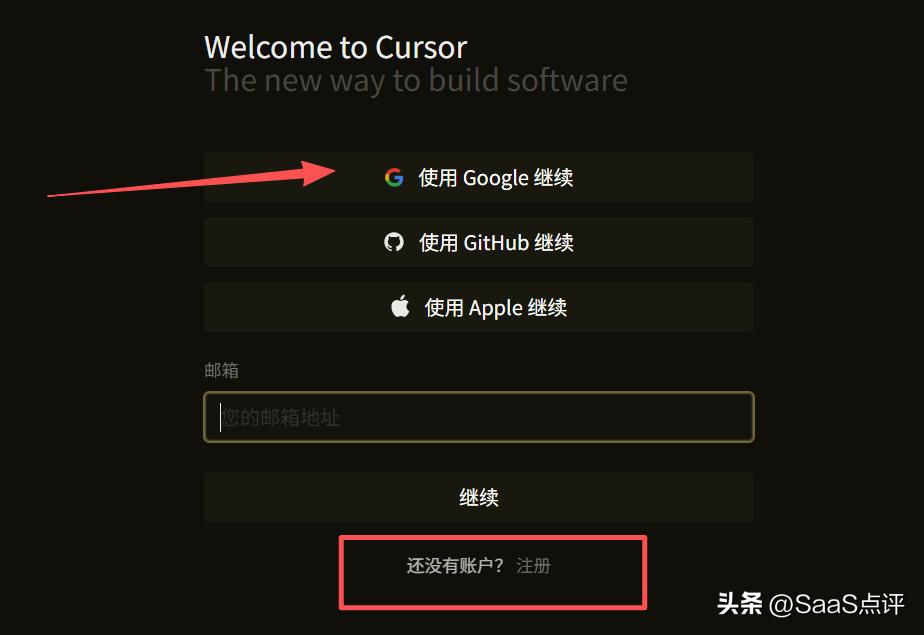Click the @SaaS点评 watermark handle
This screenshot has height=635, width=924.
[x=837, y=604]
